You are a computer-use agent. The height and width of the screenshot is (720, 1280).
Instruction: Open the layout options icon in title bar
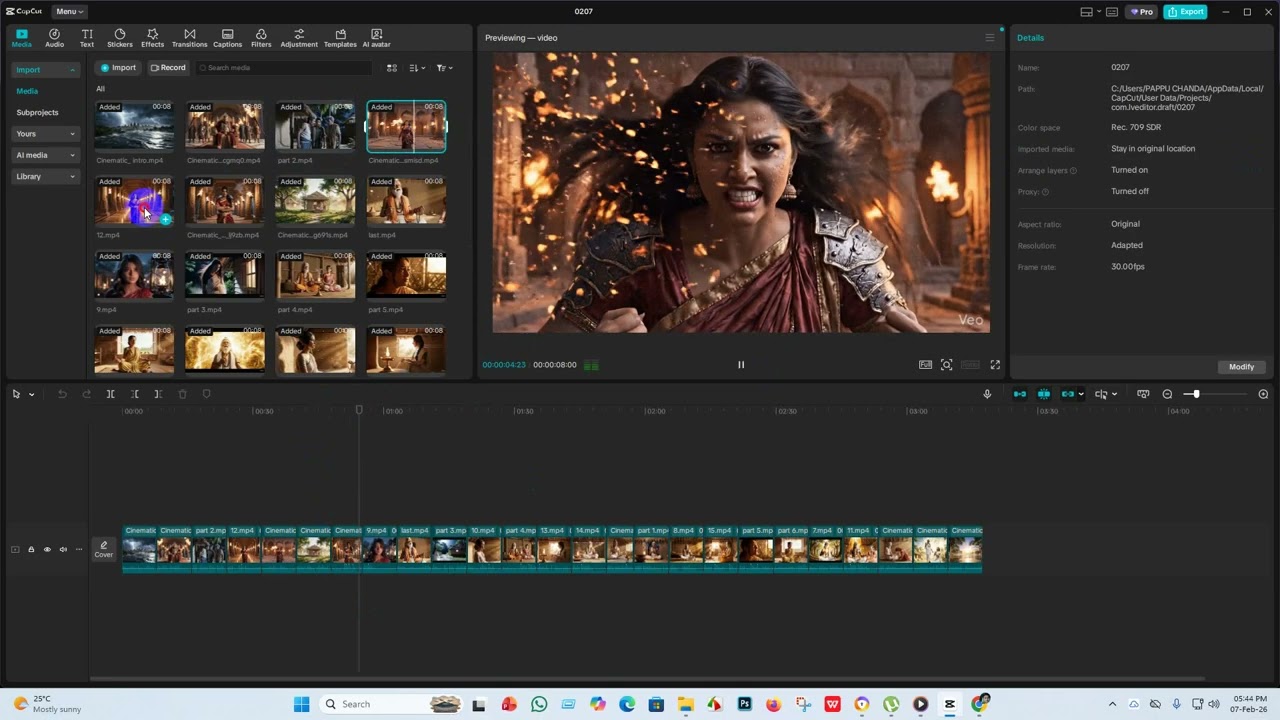[x=1087, y=12]
